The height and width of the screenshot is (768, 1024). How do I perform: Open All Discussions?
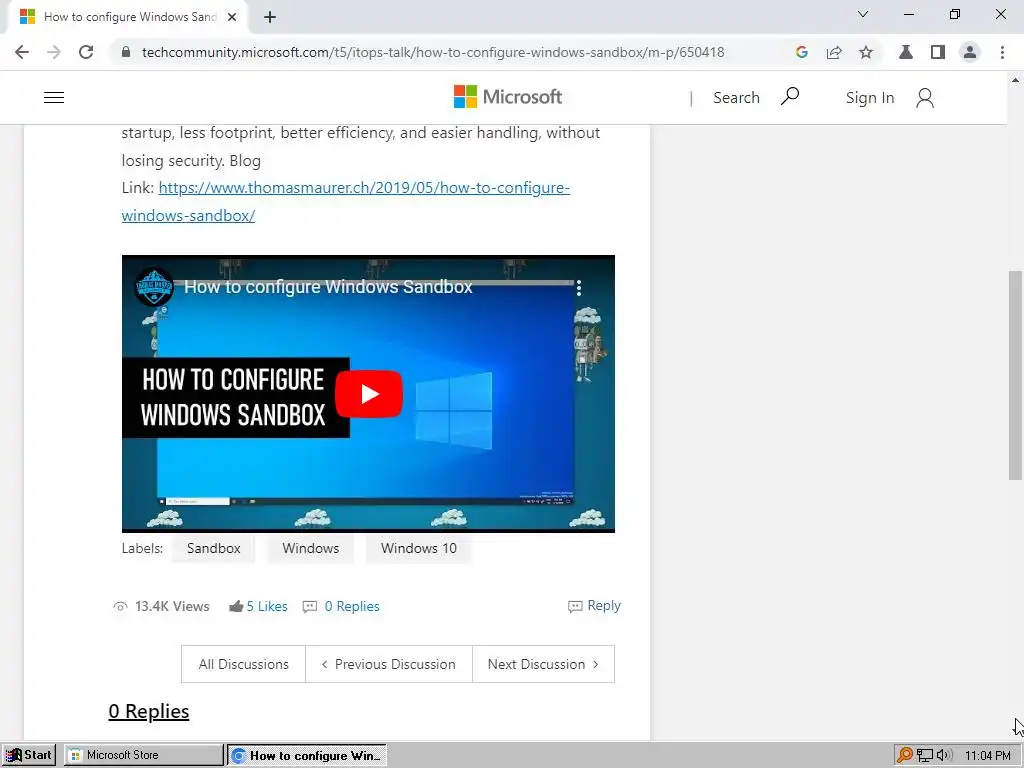pyautogui.click(x=244, y=664)
